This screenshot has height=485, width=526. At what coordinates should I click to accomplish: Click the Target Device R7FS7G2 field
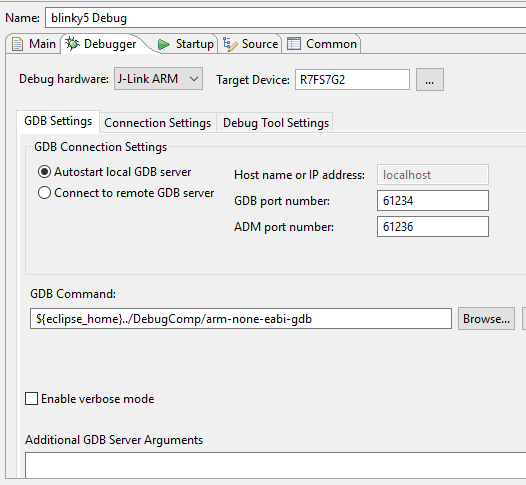tap(352, 80)
